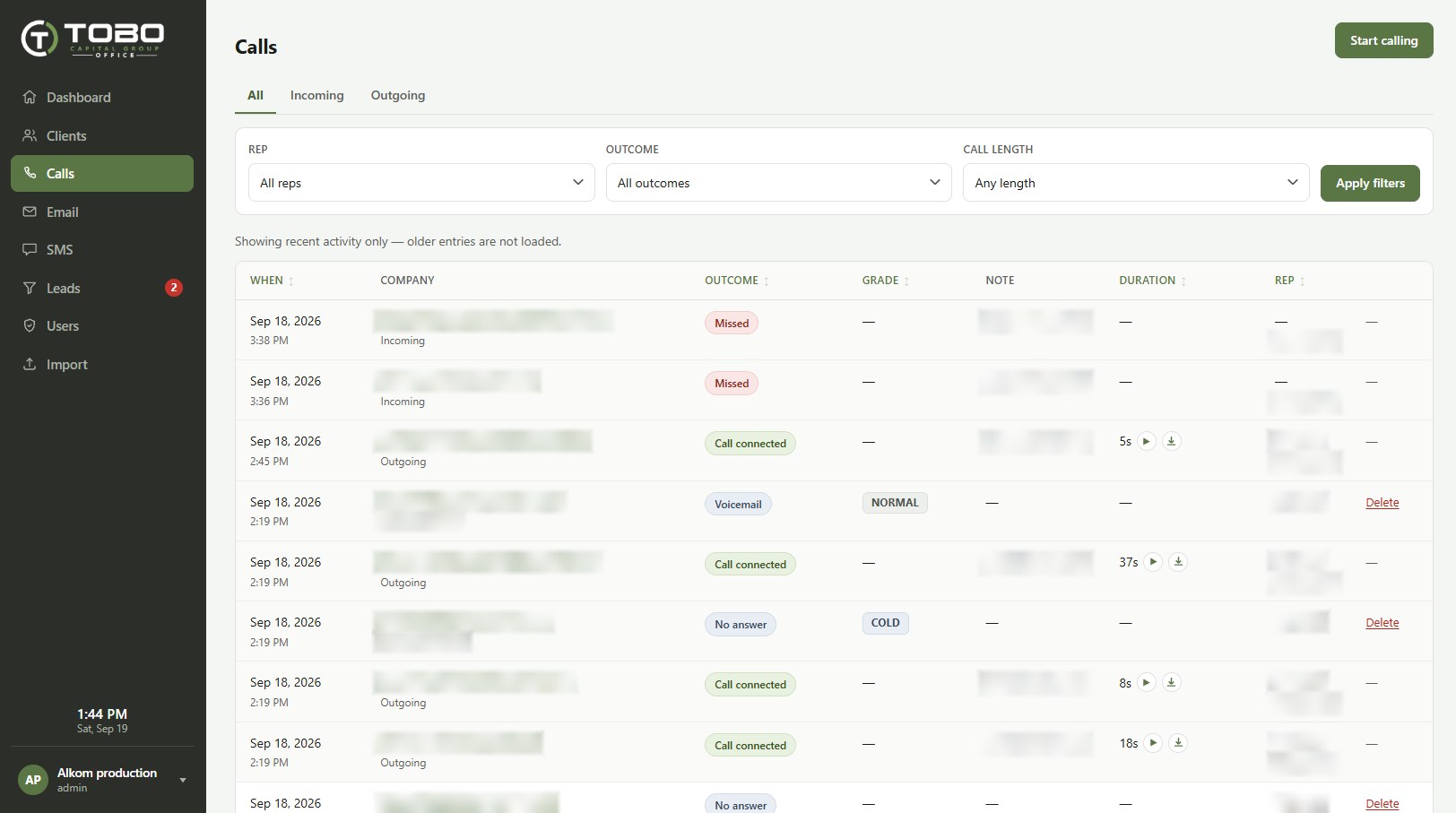The height and width of the screenshot is (813, 1456).
Task: Play the 5s call recording
Action: point(1147,441)
